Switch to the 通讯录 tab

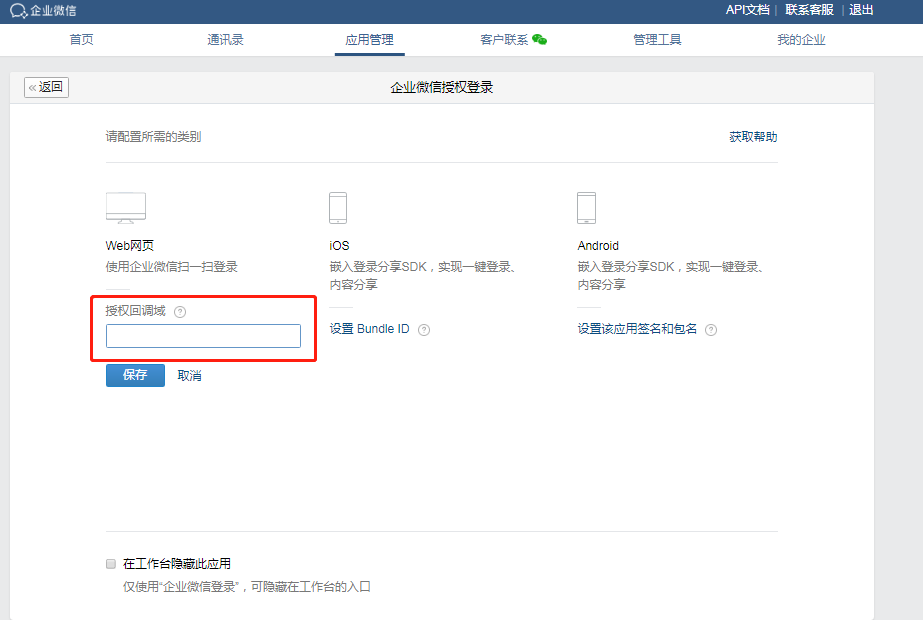pyautogui.click(x=225, y=39)
